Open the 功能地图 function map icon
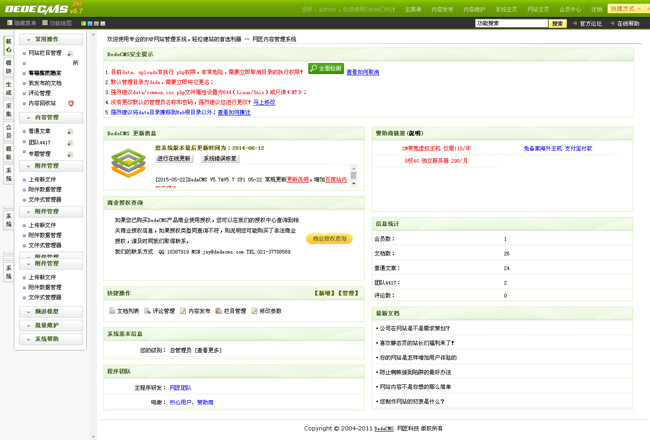This screenshot has width=650, height=440. 45,23
